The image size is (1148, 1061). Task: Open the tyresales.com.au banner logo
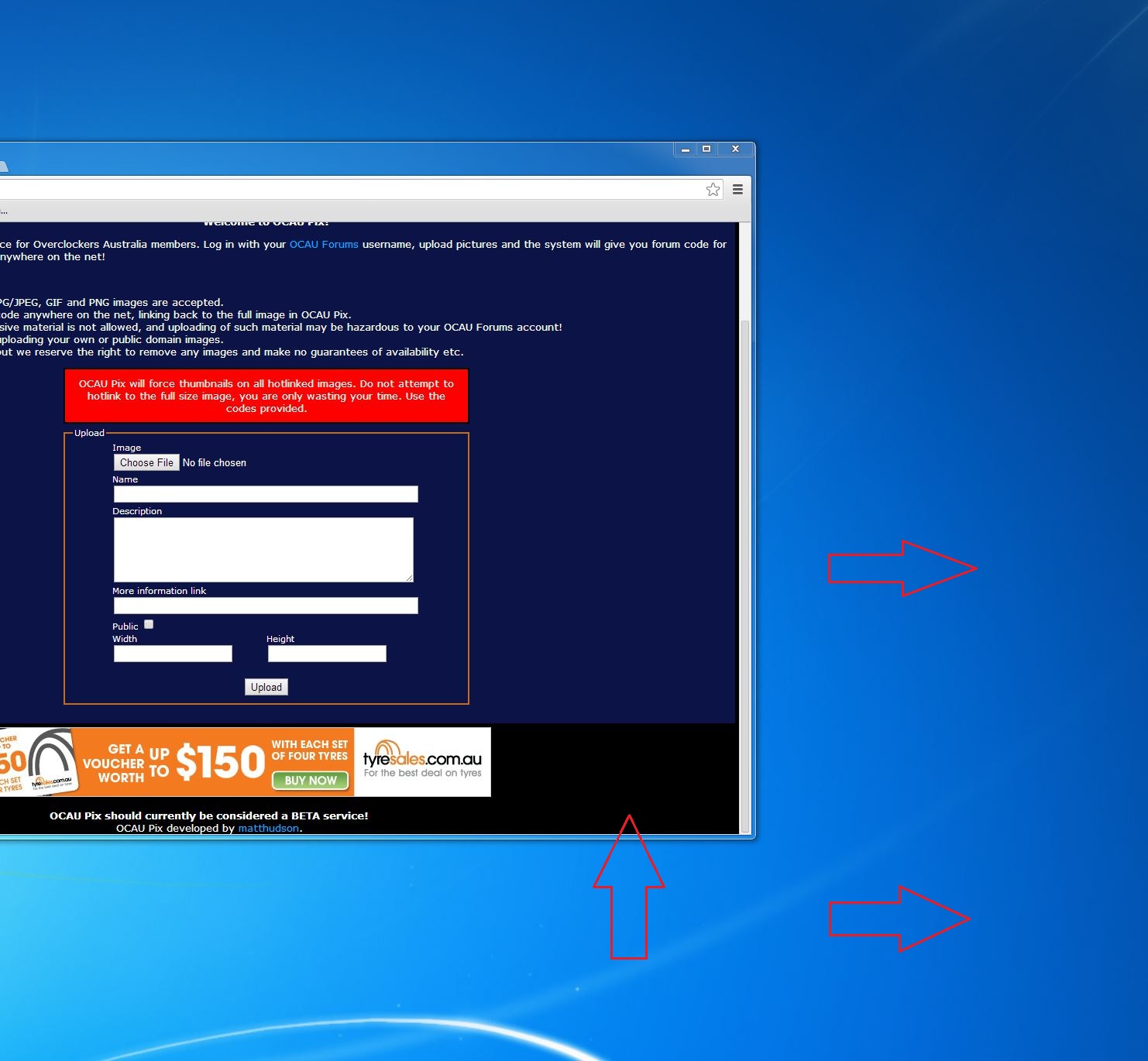[x=422, y=761]
